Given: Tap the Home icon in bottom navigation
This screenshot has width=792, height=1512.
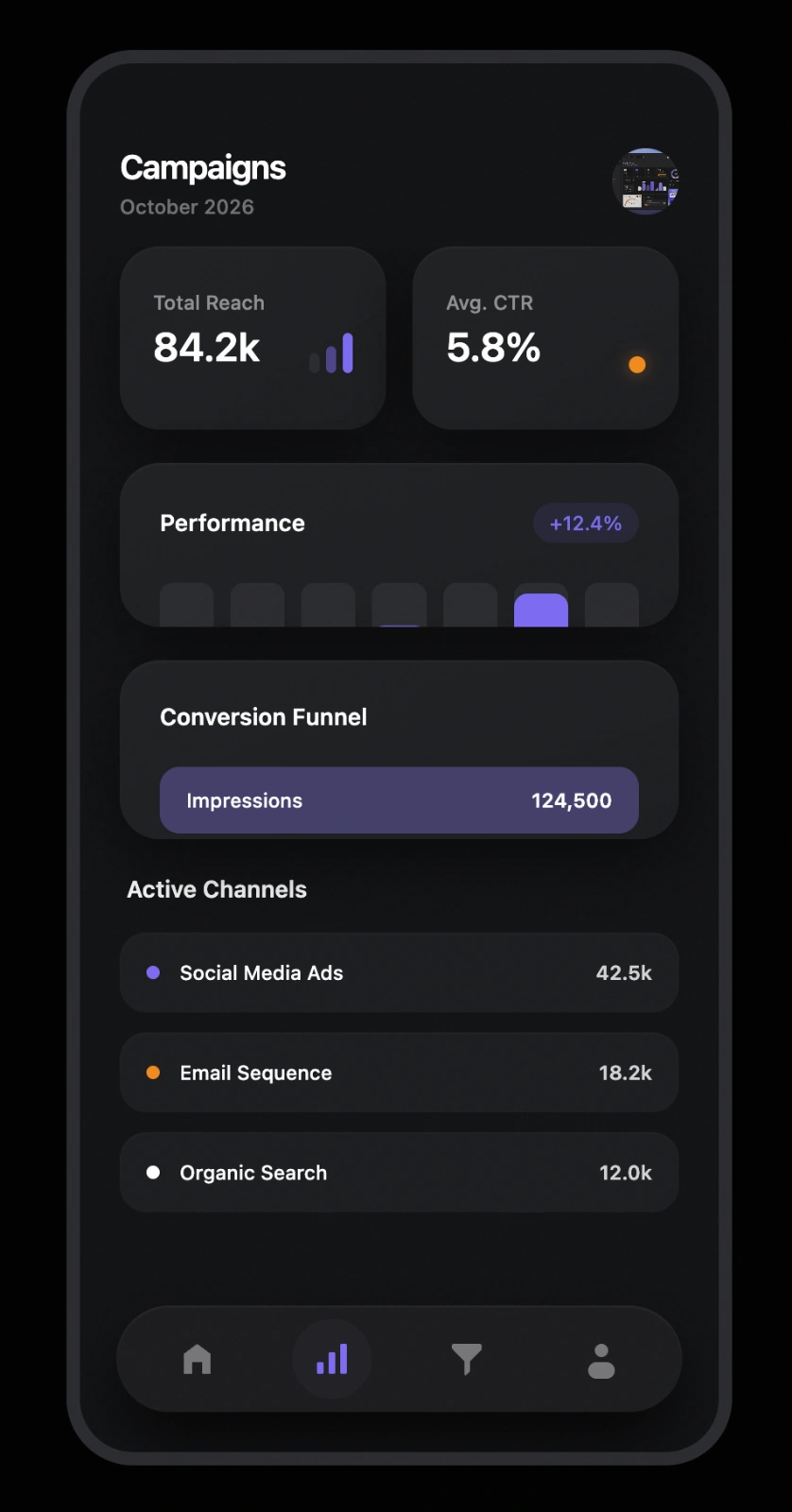Looking at the screenshot, I should [x=197, y=1359].
